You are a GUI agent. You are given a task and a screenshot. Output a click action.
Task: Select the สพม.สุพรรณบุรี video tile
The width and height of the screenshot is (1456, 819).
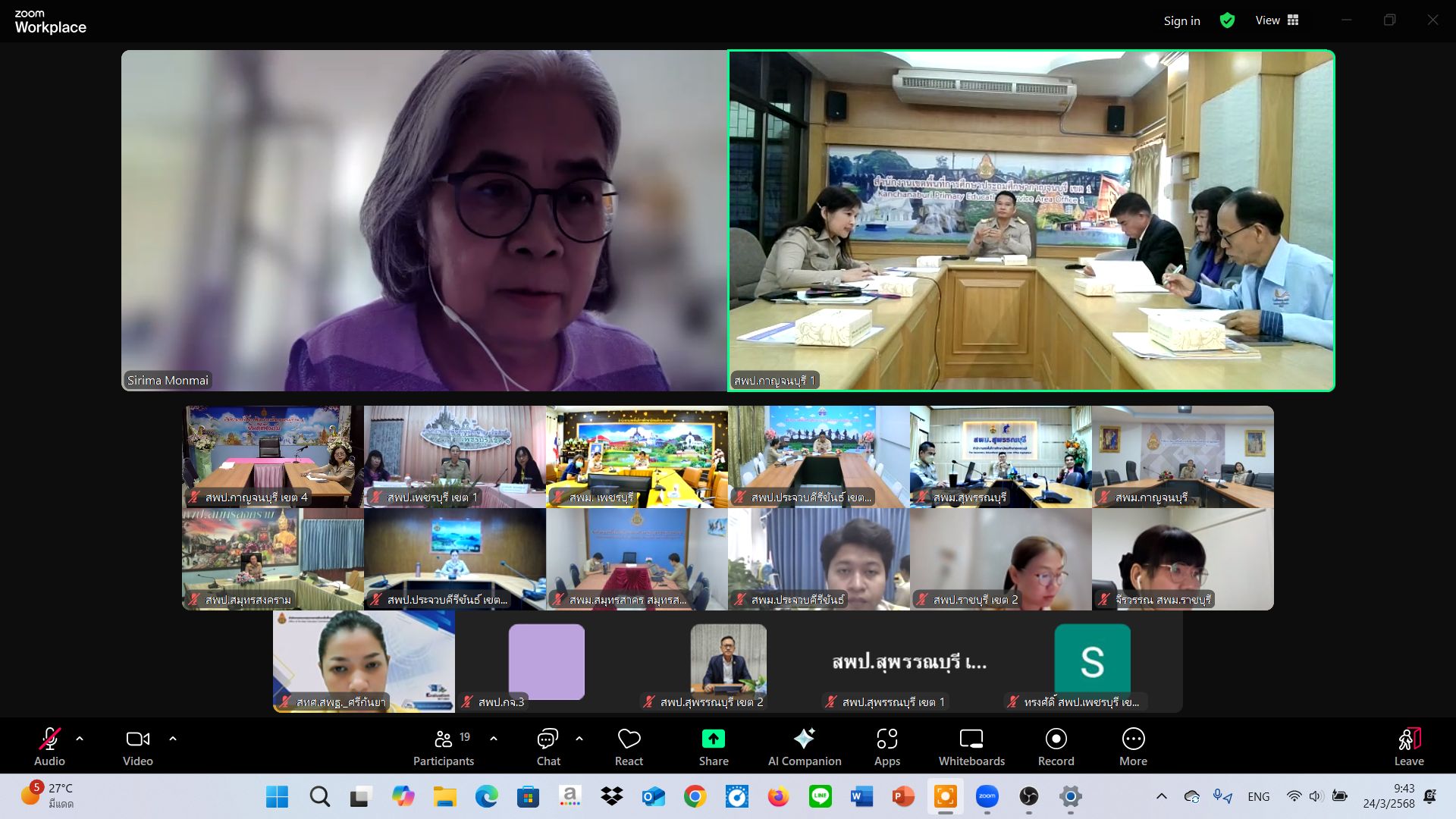[1001, 457]
